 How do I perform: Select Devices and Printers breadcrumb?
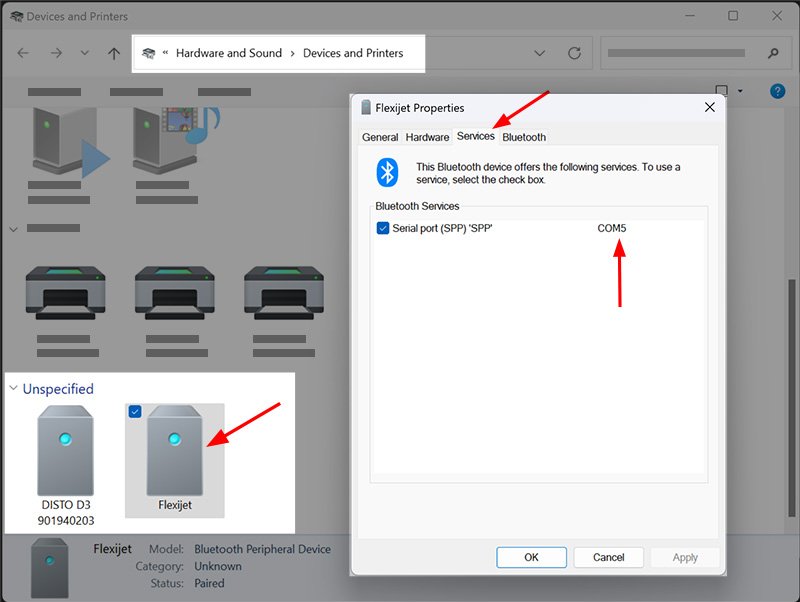click(353, 53)
